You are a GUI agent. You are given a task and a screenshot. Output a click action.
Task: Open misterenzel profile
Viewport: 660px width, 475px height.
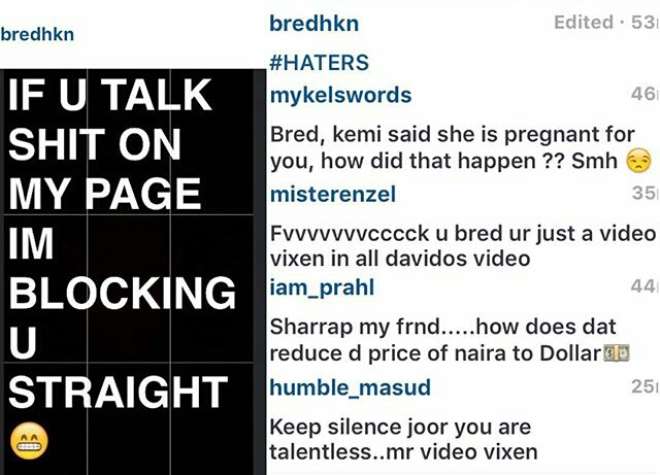click(333, 195)
